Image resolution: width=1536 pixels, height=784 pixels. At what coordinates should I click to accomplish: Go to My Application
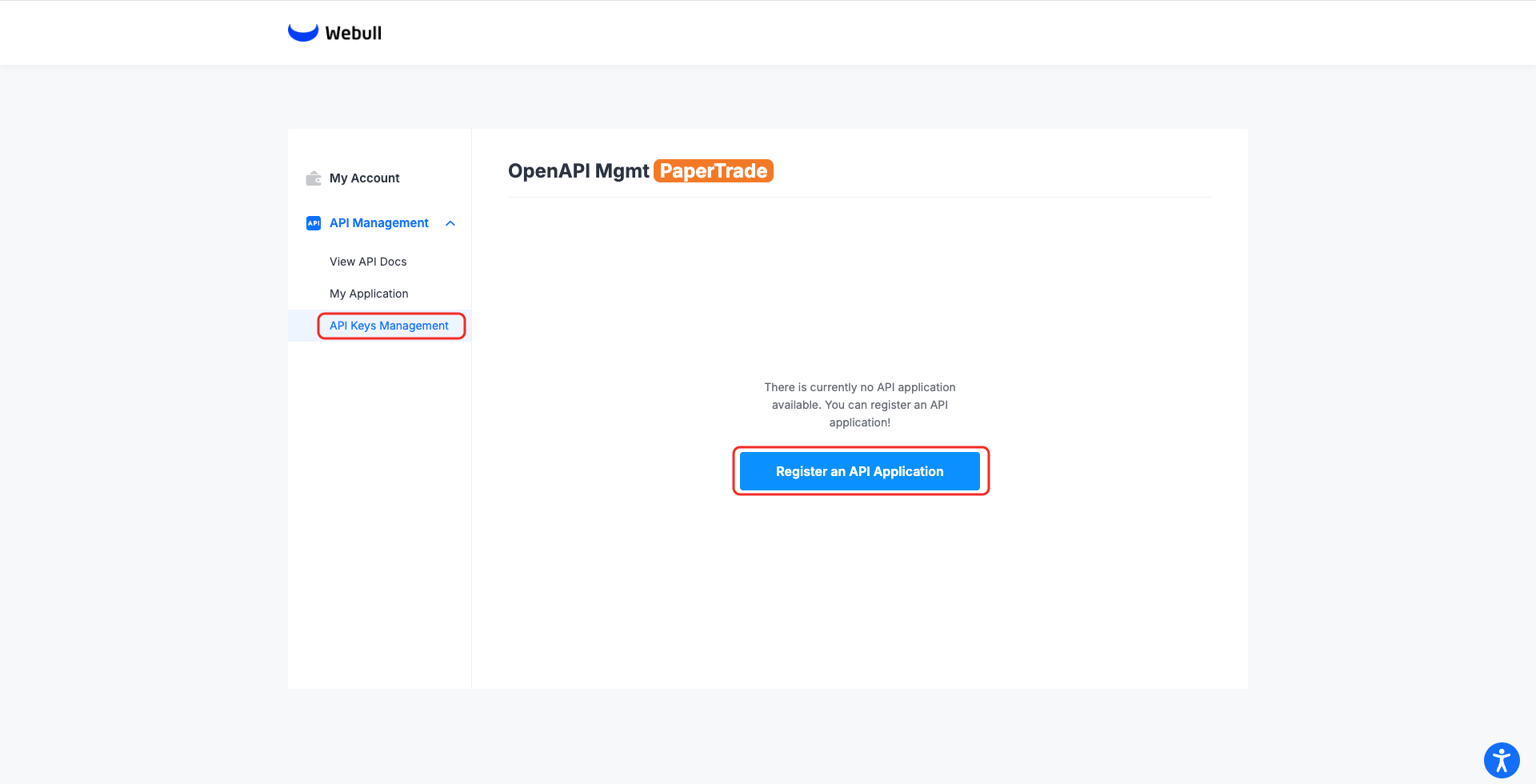[369, 294]
